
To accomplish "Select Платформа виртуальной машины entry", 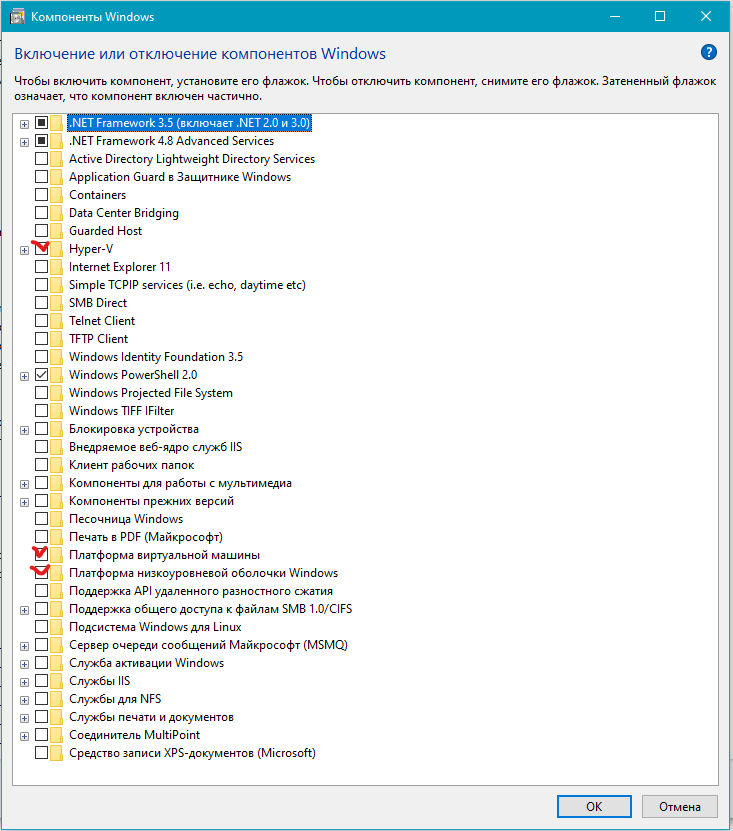I will (164, 555).
